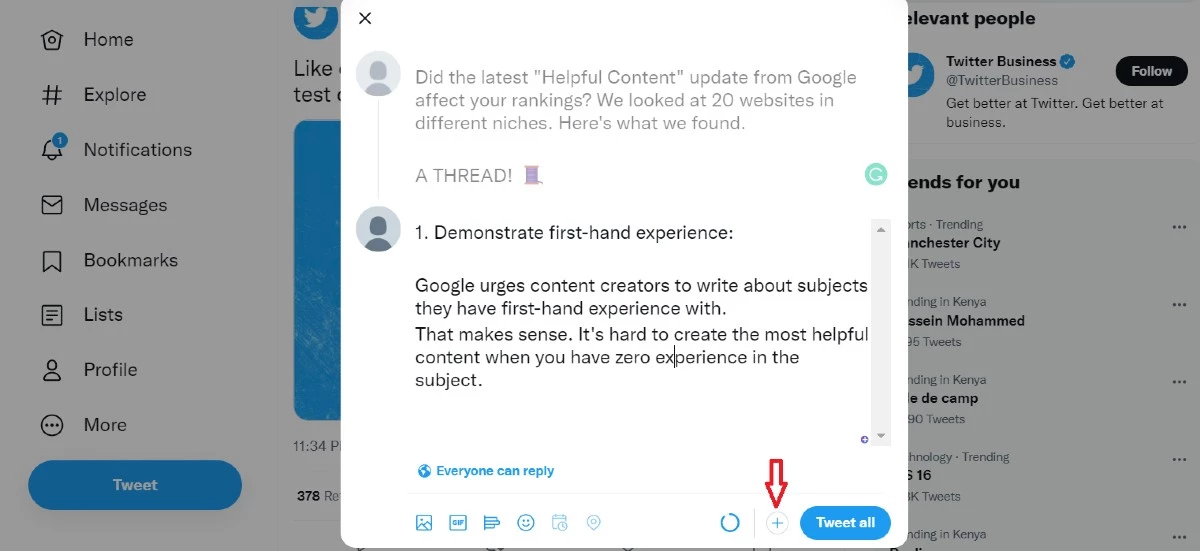
Task: Close the compose dialog
Action: [365, 18]
